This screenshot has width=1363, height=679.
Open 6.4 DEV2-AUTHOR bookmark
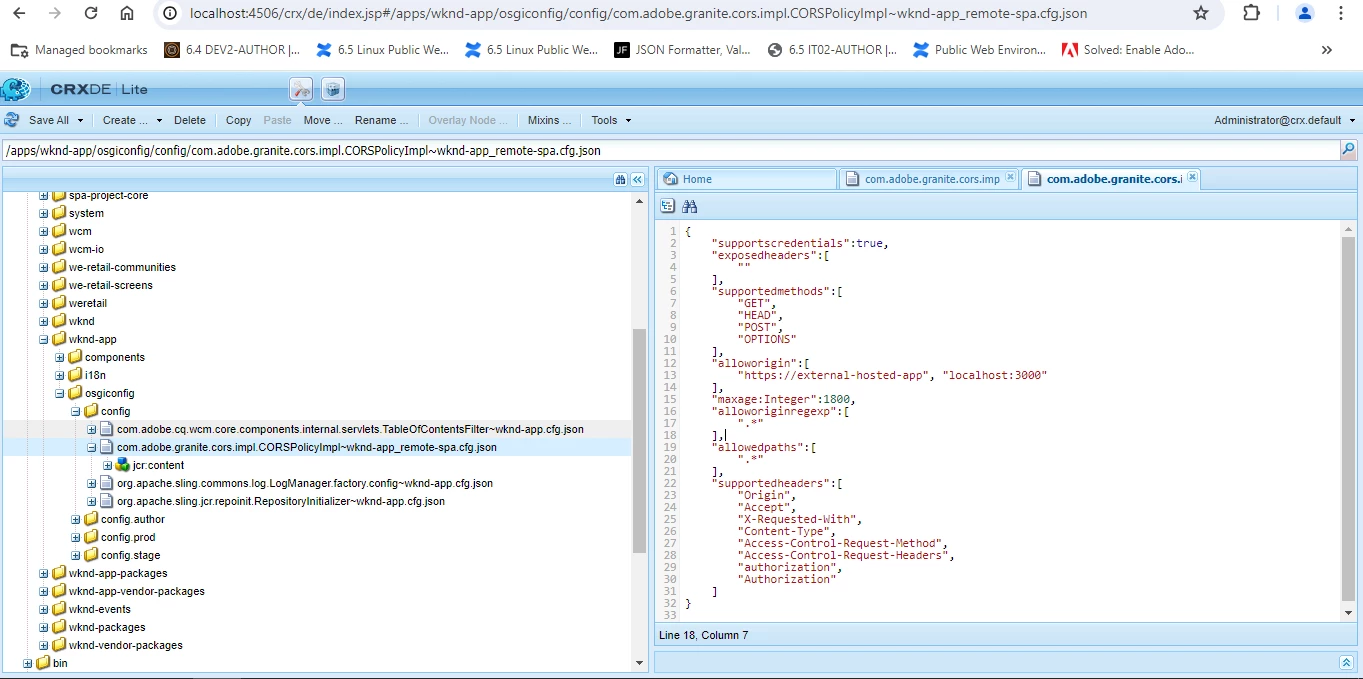pyautogui.click(x=232, y=49)
